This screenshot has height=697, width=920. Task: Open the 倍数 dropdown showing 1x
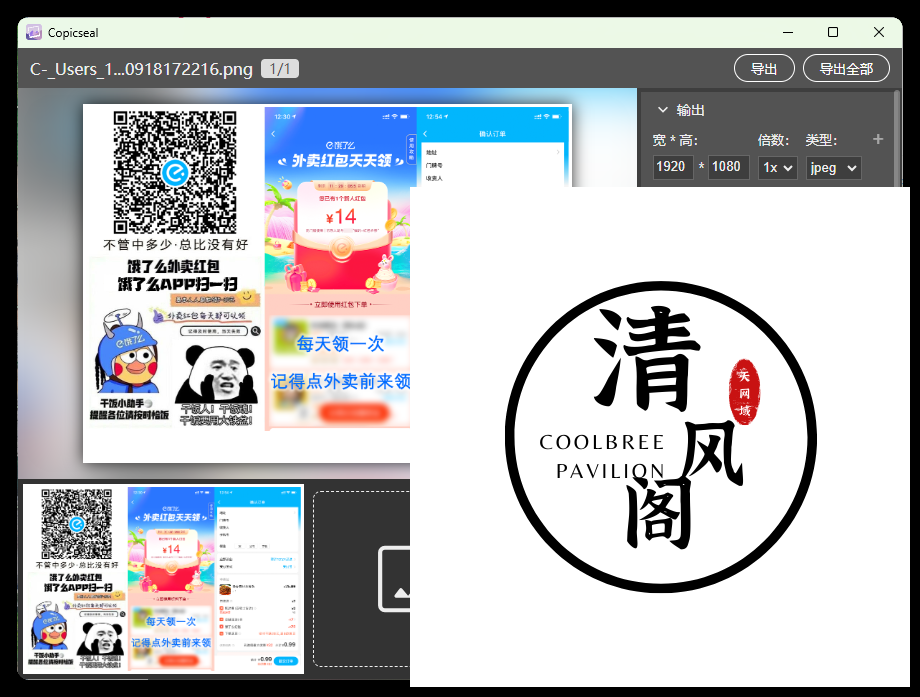777,168
